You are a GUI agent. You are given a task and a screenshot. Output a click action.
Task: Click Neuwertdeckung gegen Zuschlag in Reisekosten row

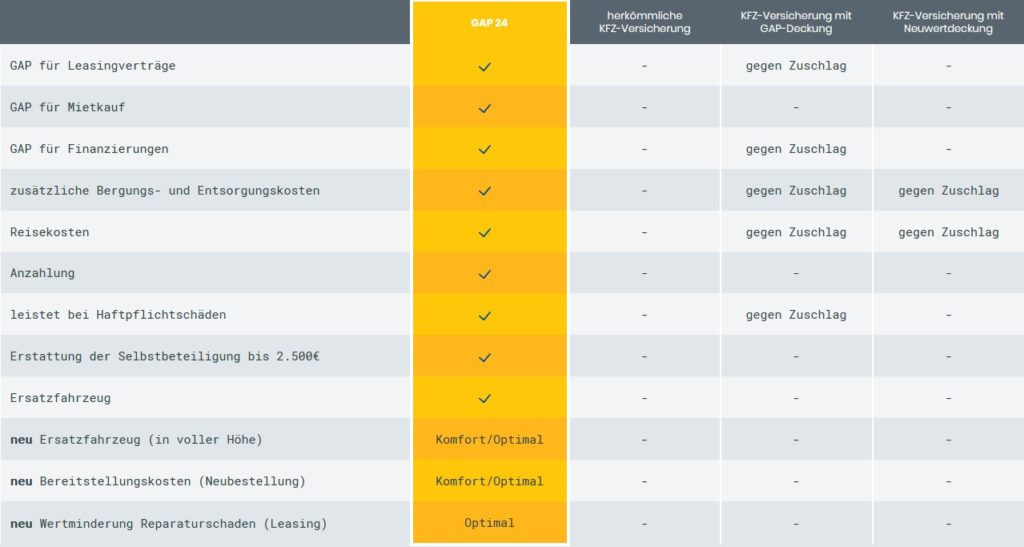point(948,232)
